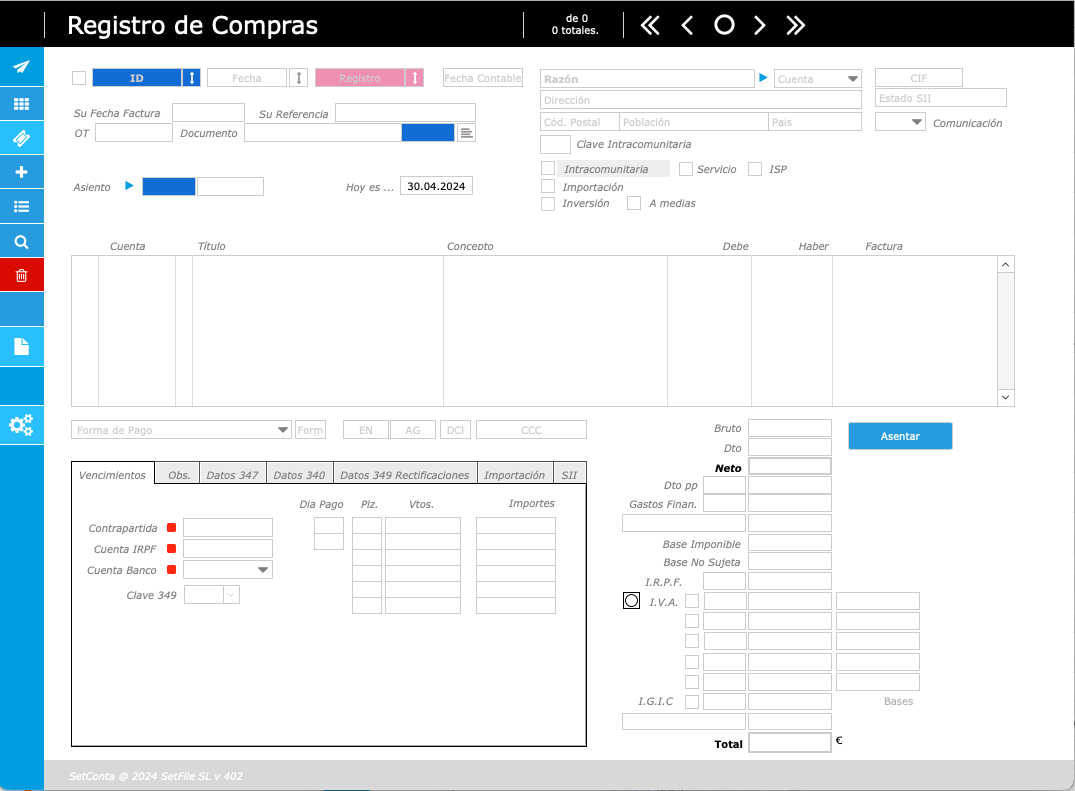Open the grid view icon in sidebar
Image resolution: width=1075 pixels, height=791 pixels.
[x=21, y=103]
